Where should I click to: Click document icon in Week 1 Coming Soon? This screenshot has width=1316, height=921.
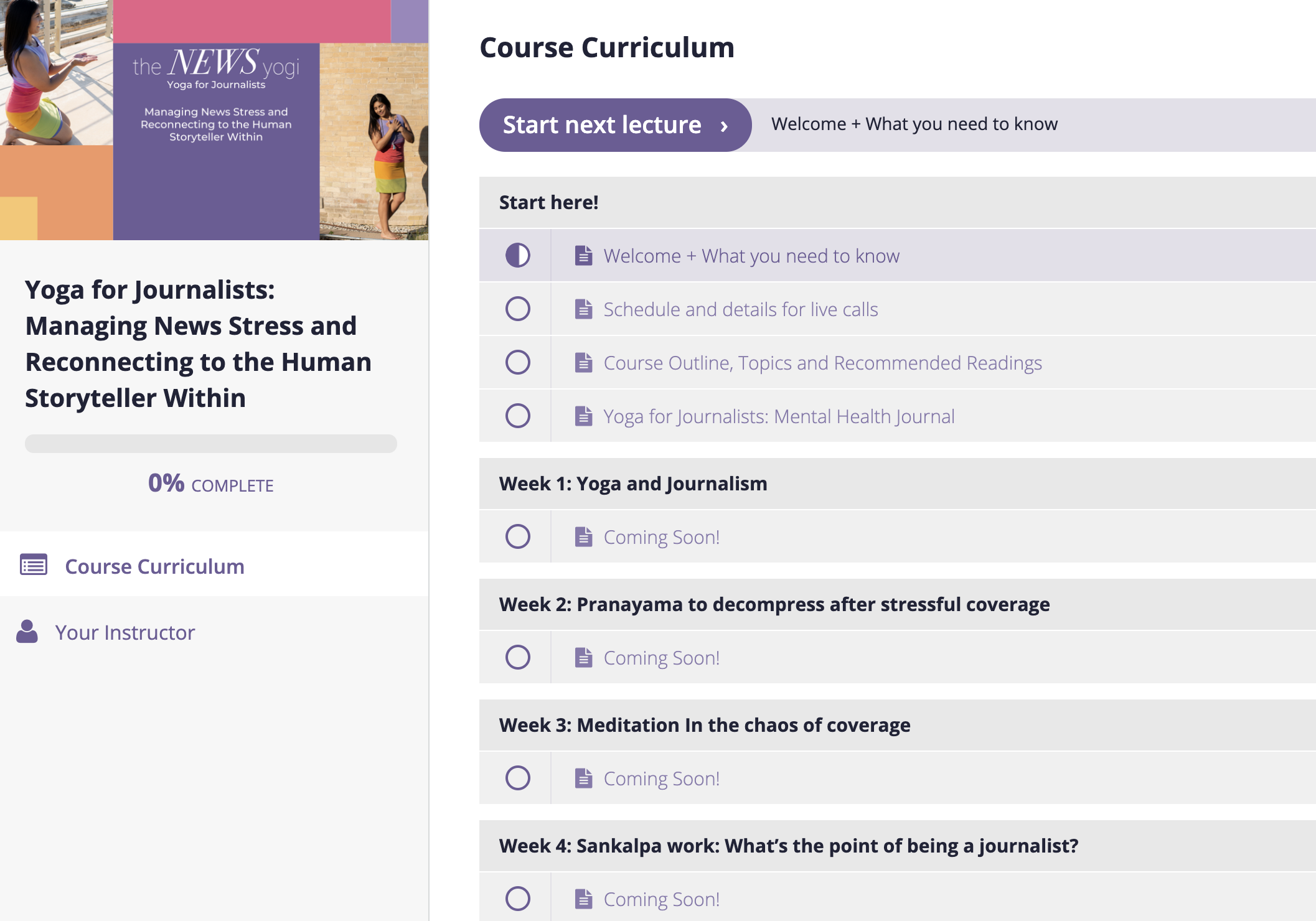[x=583, y=536]
